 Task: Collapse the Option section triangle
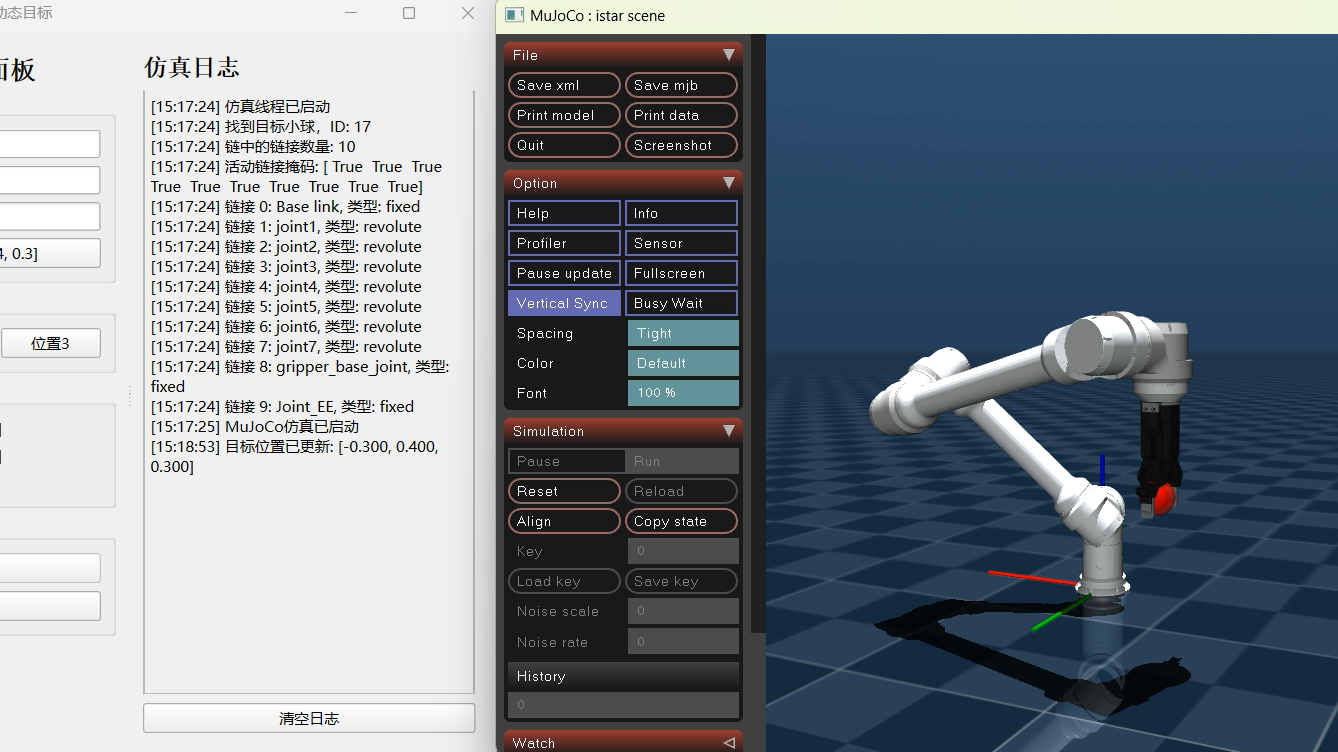click(x=728, y=183)
